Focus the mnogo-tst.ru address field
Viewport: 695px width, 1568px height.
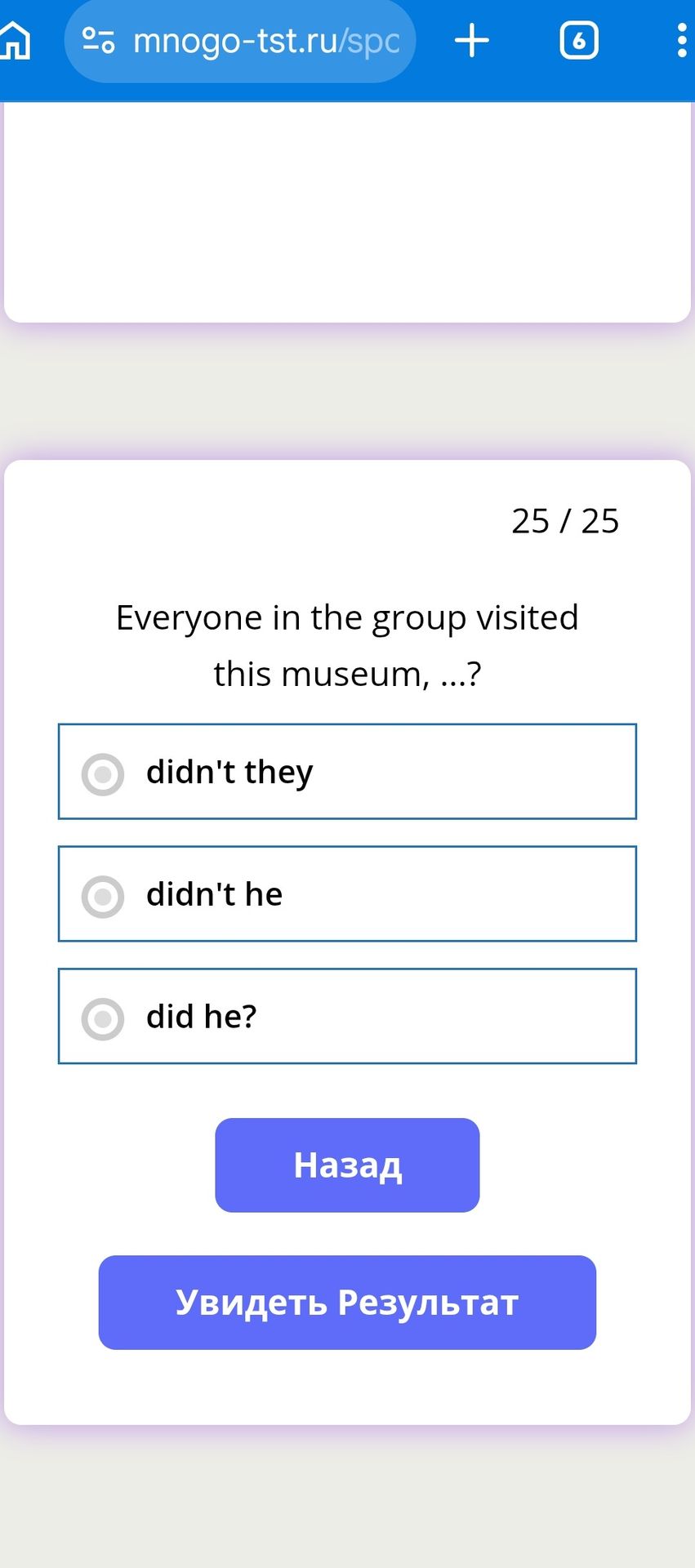240,41
